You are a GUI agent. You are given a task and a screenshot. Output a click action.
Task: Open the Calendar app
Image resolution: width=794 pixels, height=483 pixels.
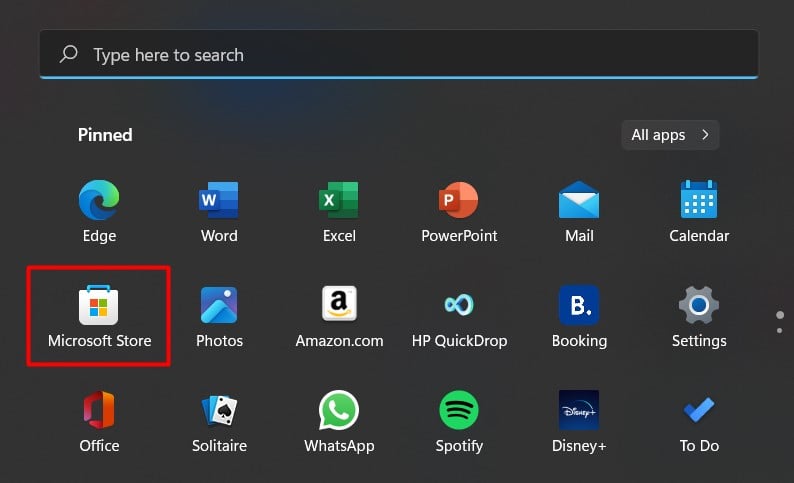pyautogui.click(x=699, y=212)
